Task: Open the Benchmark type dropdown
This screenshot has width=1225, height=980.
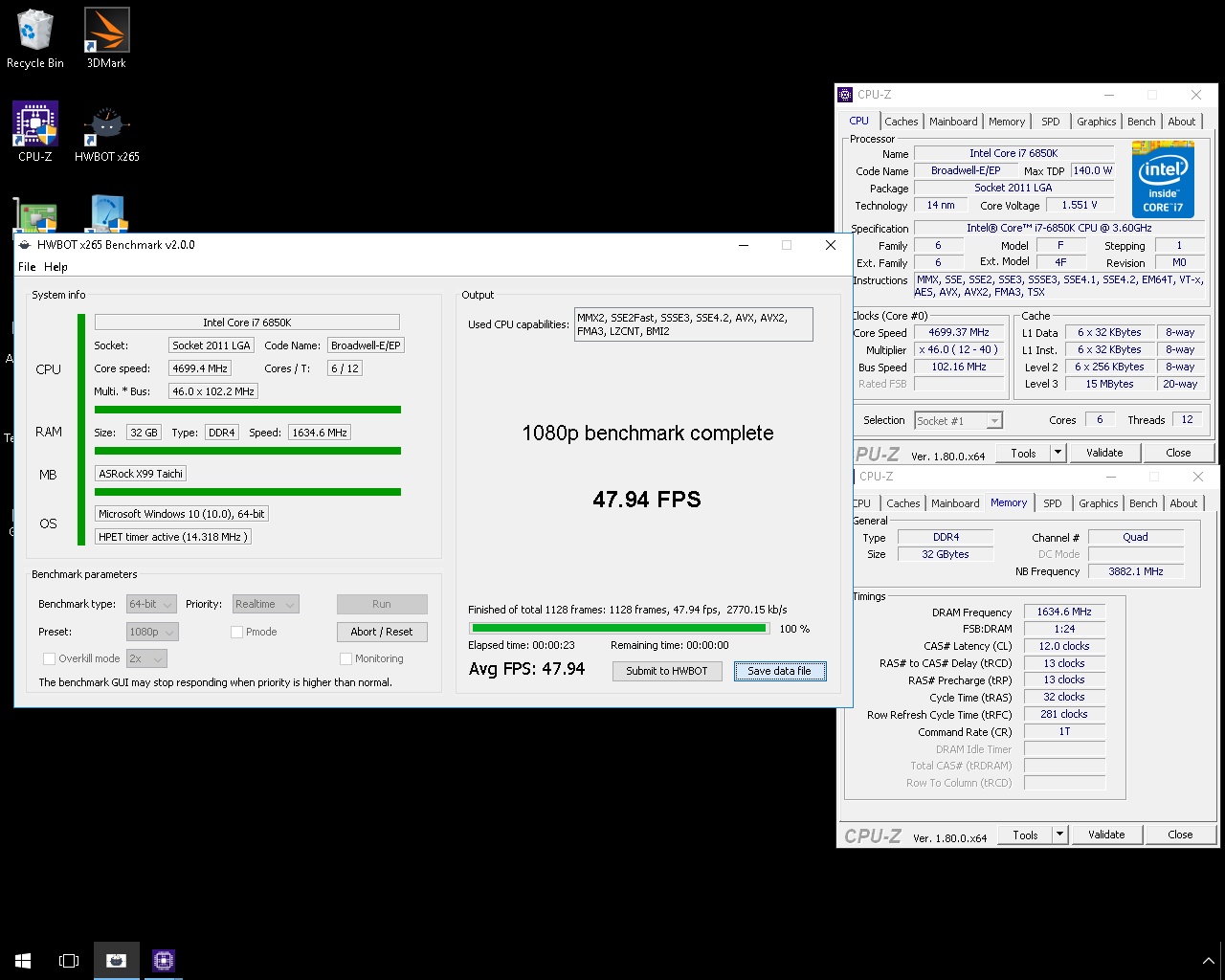Action: (151, 604)
